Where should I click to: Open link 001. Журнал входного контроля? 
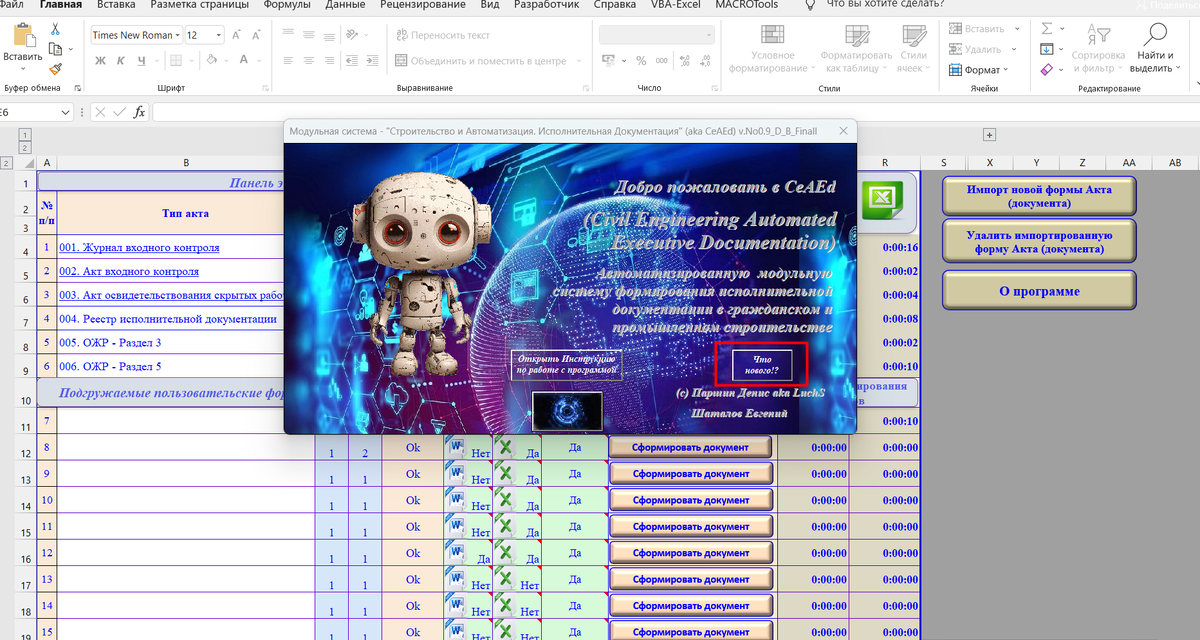point(139,247)
